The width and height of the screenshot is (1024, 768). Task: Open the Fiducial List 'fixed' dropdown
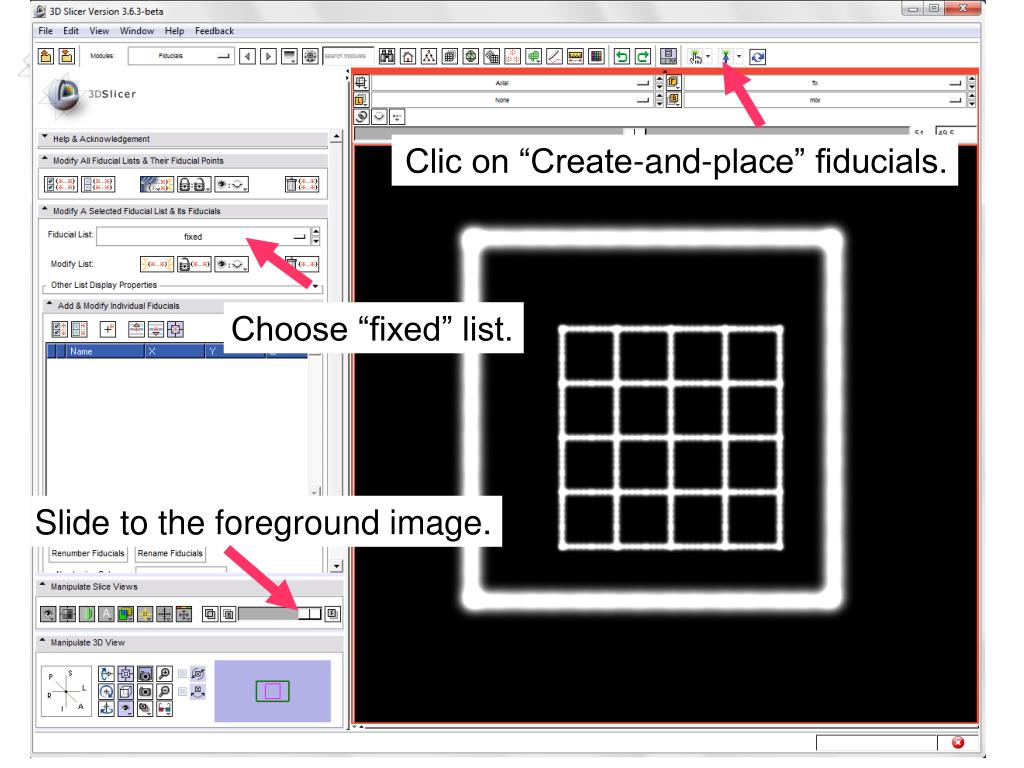199,237
